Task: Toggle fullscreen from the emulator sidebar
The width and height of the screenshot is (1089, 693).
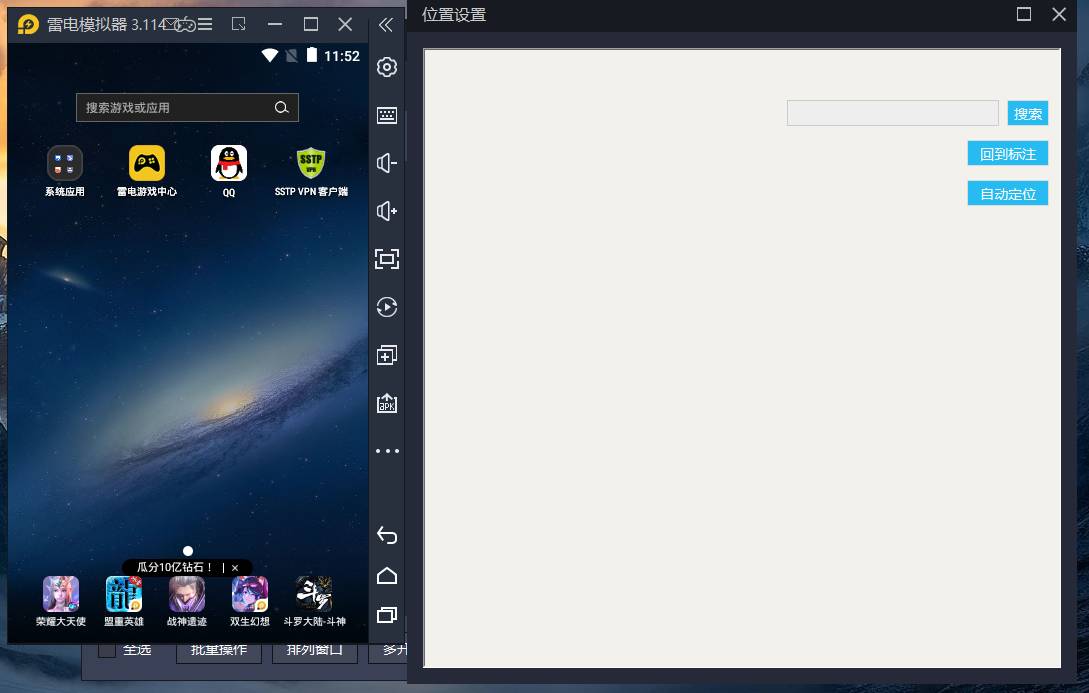Action: (387, 259)
